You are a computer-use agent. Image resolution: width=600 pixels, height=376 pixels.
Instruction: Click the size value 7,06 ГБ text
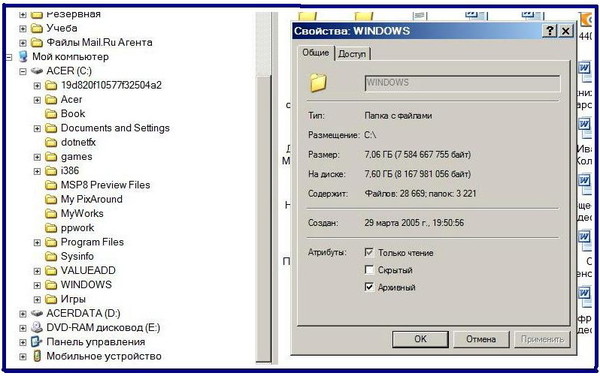pos(417,155)
